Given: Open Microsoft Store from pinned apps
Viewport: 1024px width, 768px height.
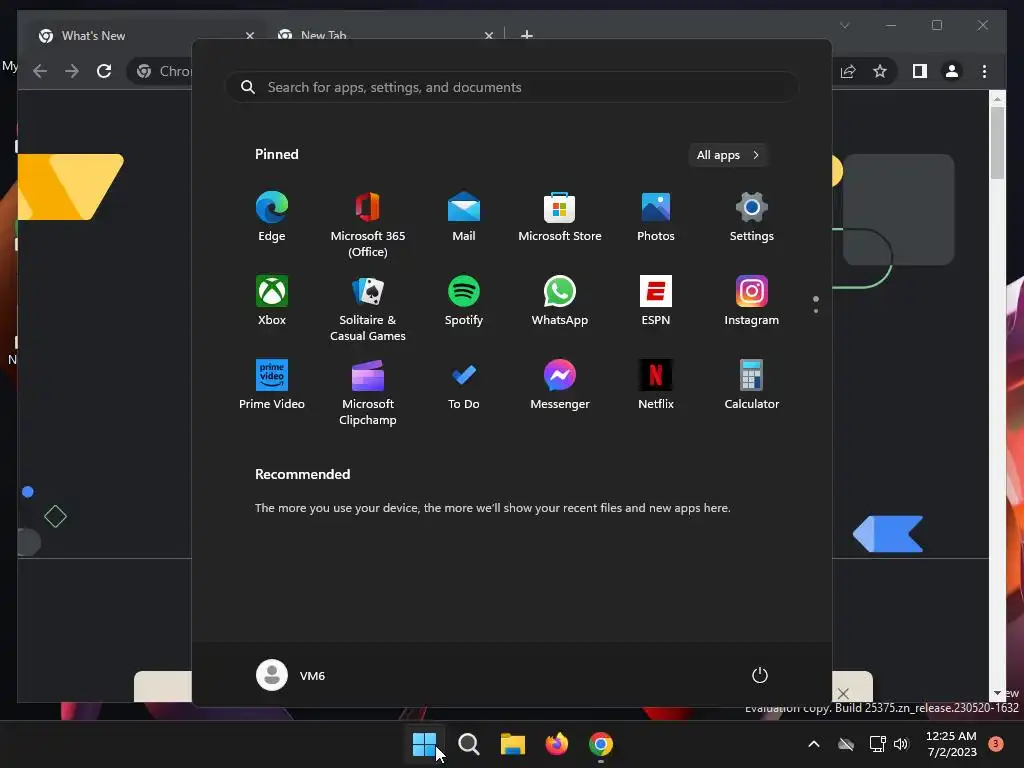Looking at the screenshot, I should [x=560, y=217].
